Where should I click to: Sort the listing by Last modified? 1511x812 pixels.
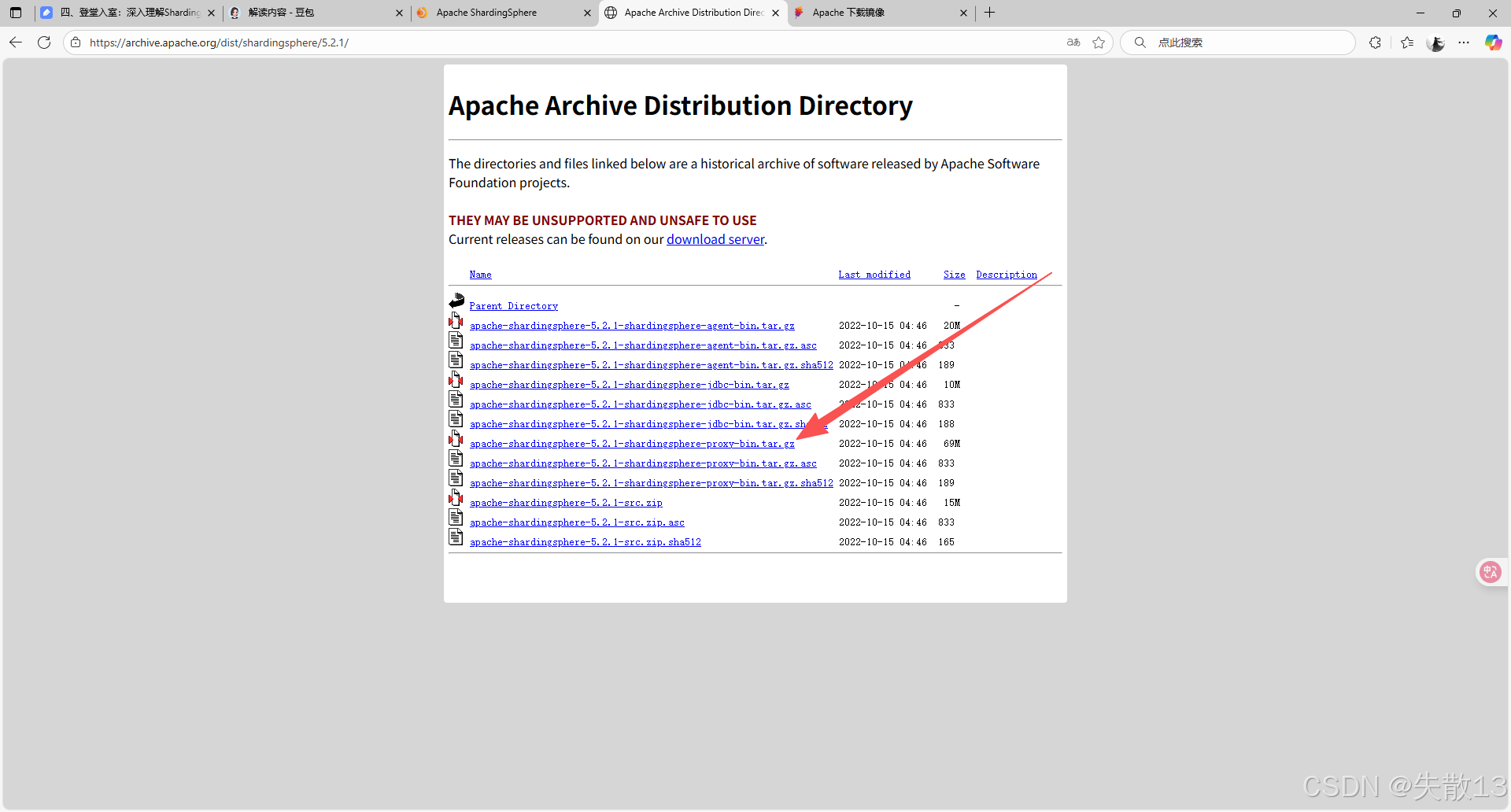click(x=874, y=275)
